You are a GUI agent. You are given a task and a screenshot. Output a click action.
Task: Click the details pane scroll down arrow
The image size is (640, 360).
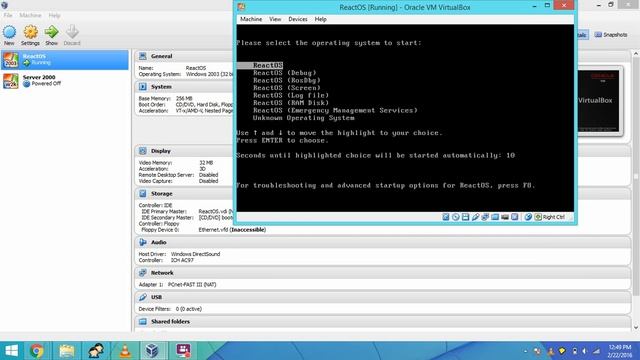[x=636, y=327]
